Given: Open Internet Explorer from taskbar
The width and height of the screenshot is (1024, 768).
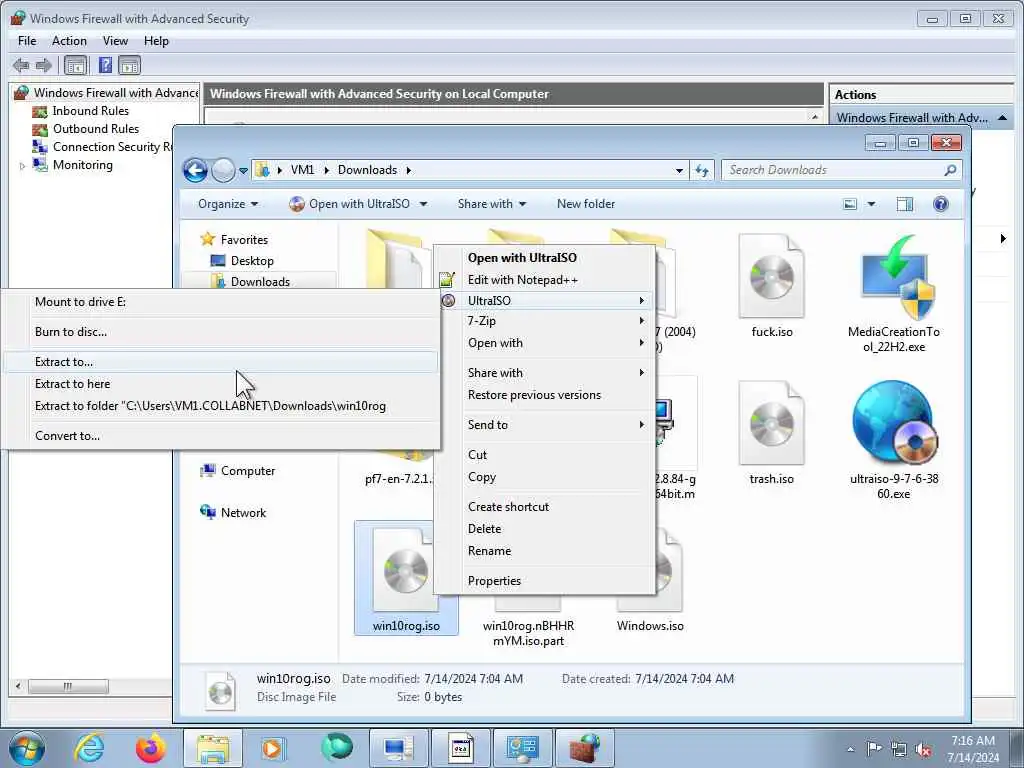Looking at the screenshot, I should [89, 748].
